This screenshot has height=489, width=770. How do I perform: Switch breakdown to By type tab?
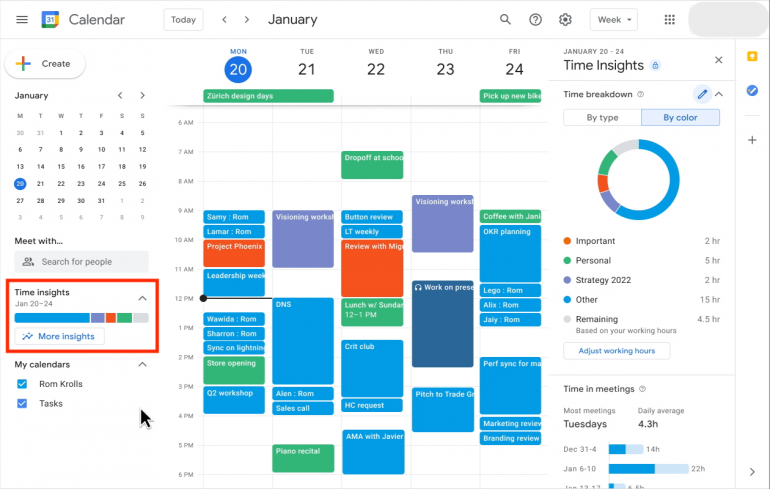point(602,117)
